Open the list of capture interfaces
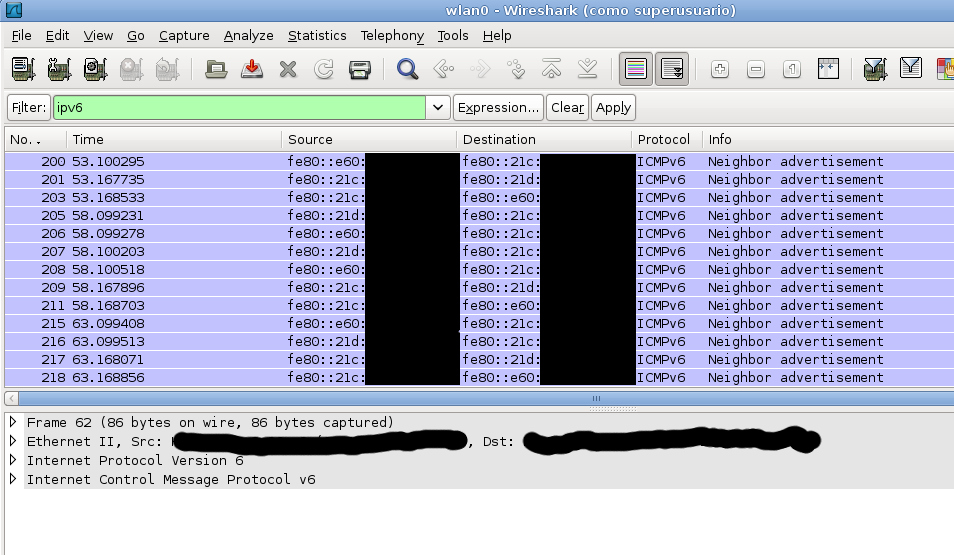The width and height of the screenshot is (954, 555). pyautogui.click(x=23, y=69)
